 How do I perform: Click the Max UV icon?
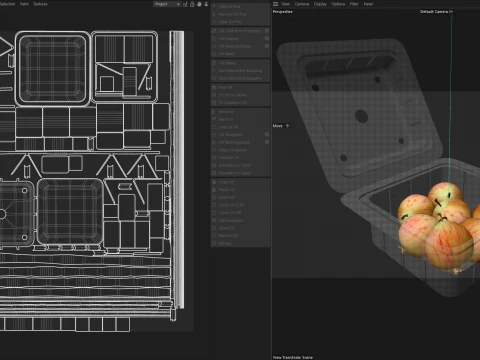click(x=214, y=87)
